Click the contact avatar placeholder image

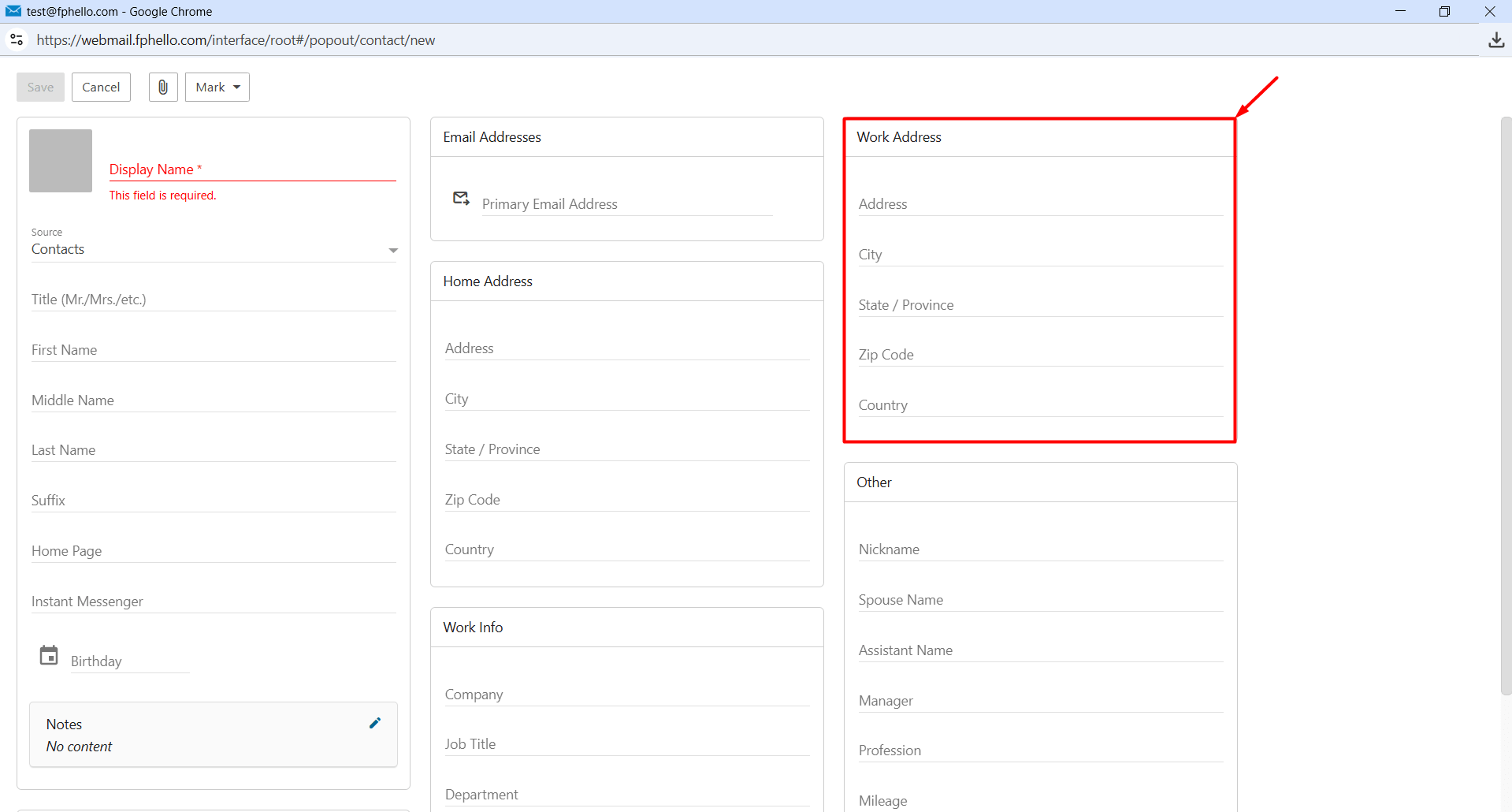click(x=61, y=161)
